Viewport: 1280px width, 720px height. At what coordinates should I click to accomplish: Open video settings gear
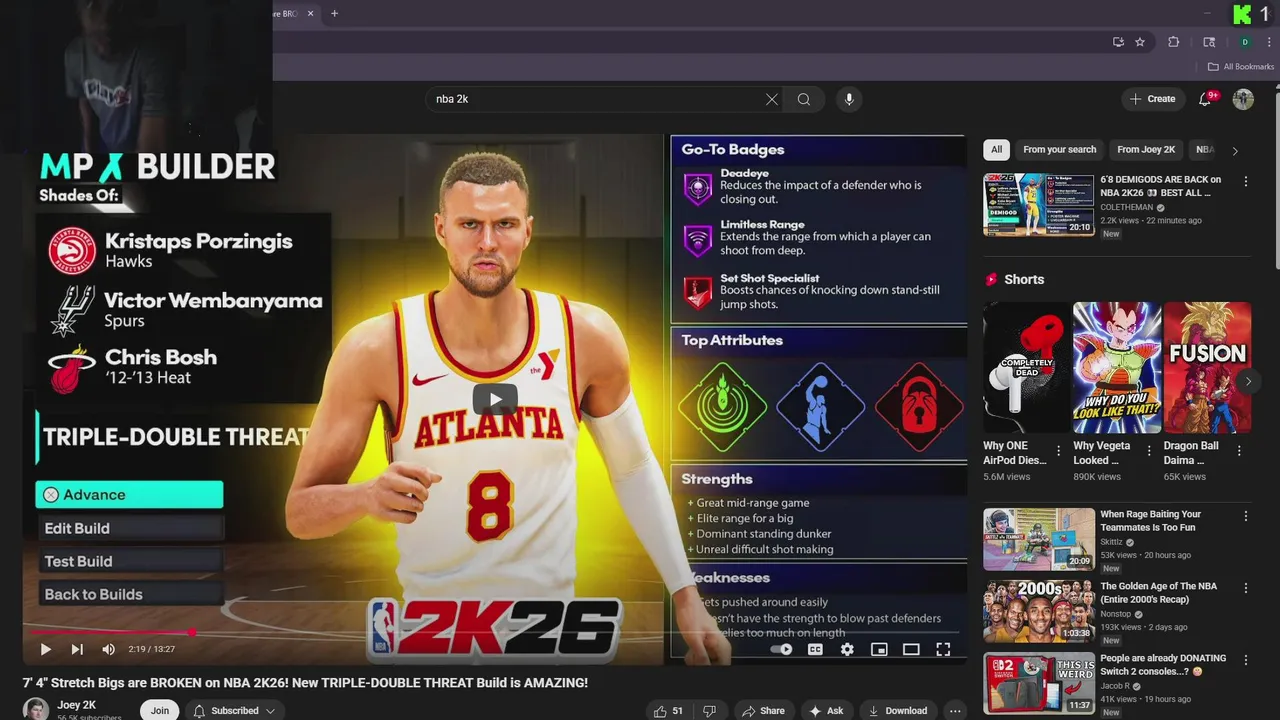pos(847,649)
